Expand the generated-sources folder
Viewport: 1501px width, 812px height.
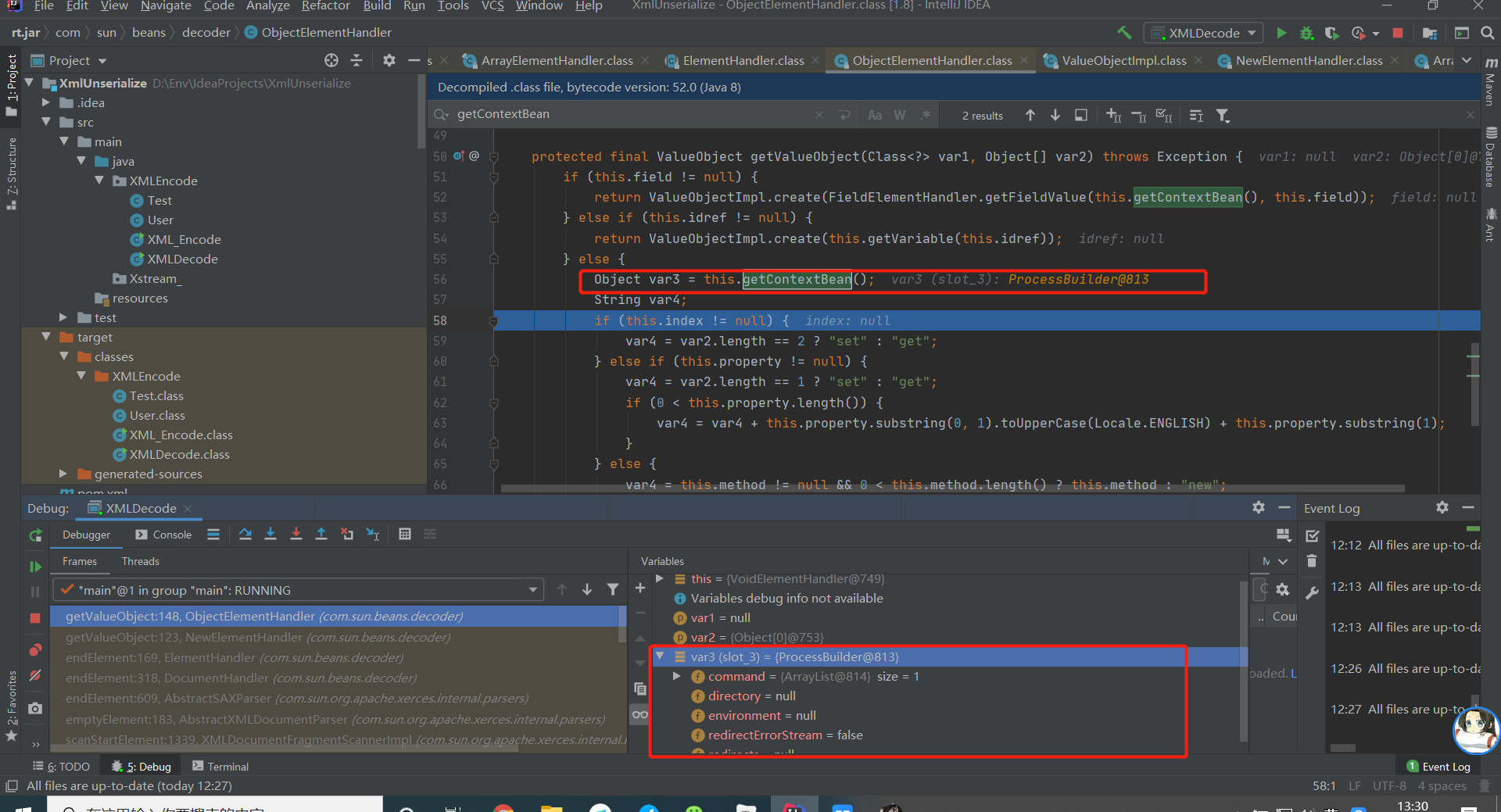click(63, 474)
